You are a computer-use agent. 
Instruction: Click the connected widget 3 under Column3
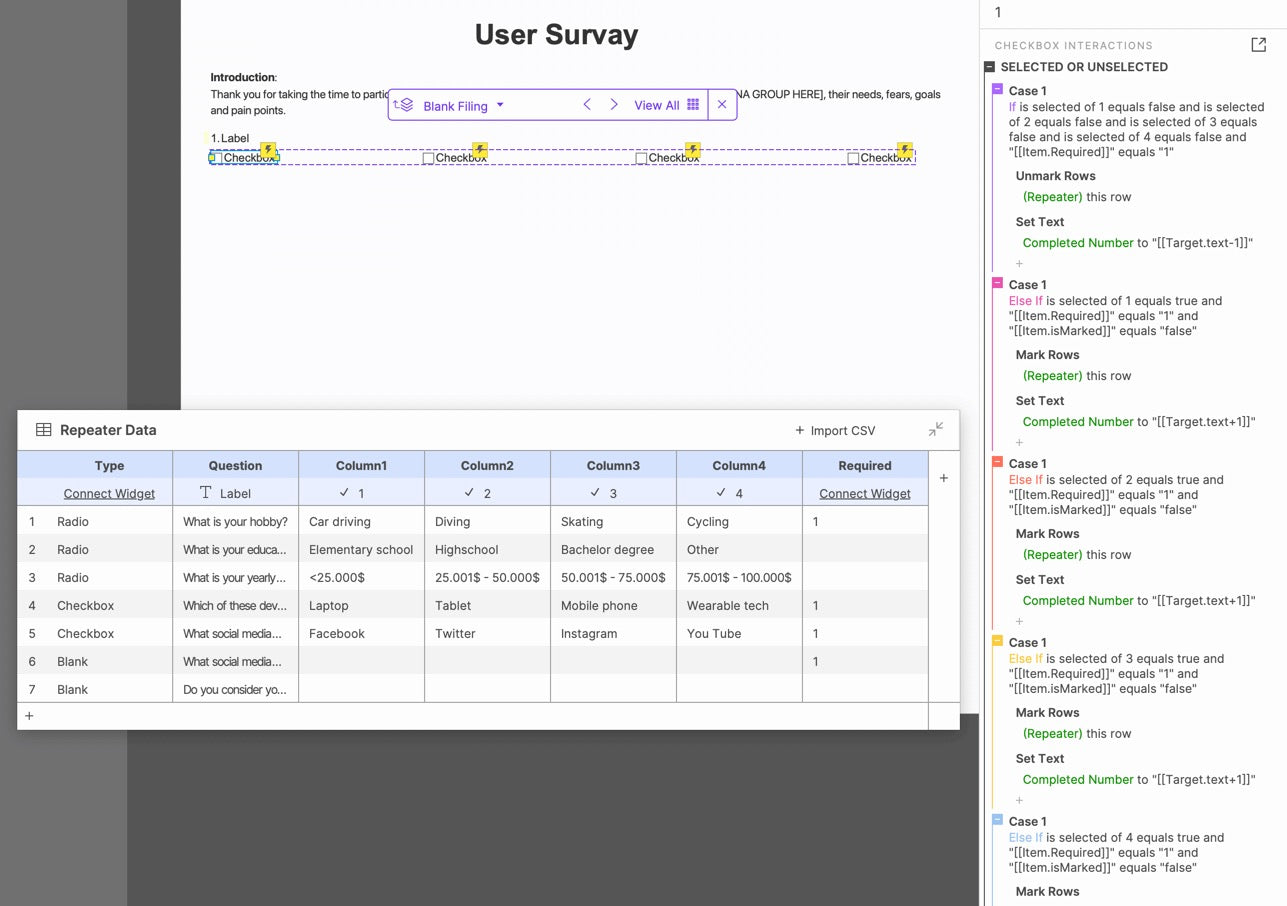tap(604, 493)
